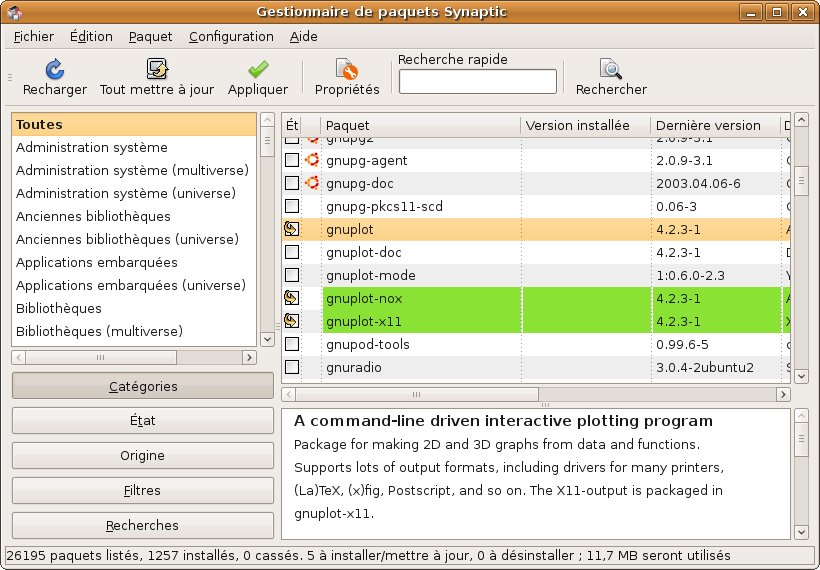Click package list scroll-left arrow
Viewport: 820px width, 570px height.
point(289,394)
